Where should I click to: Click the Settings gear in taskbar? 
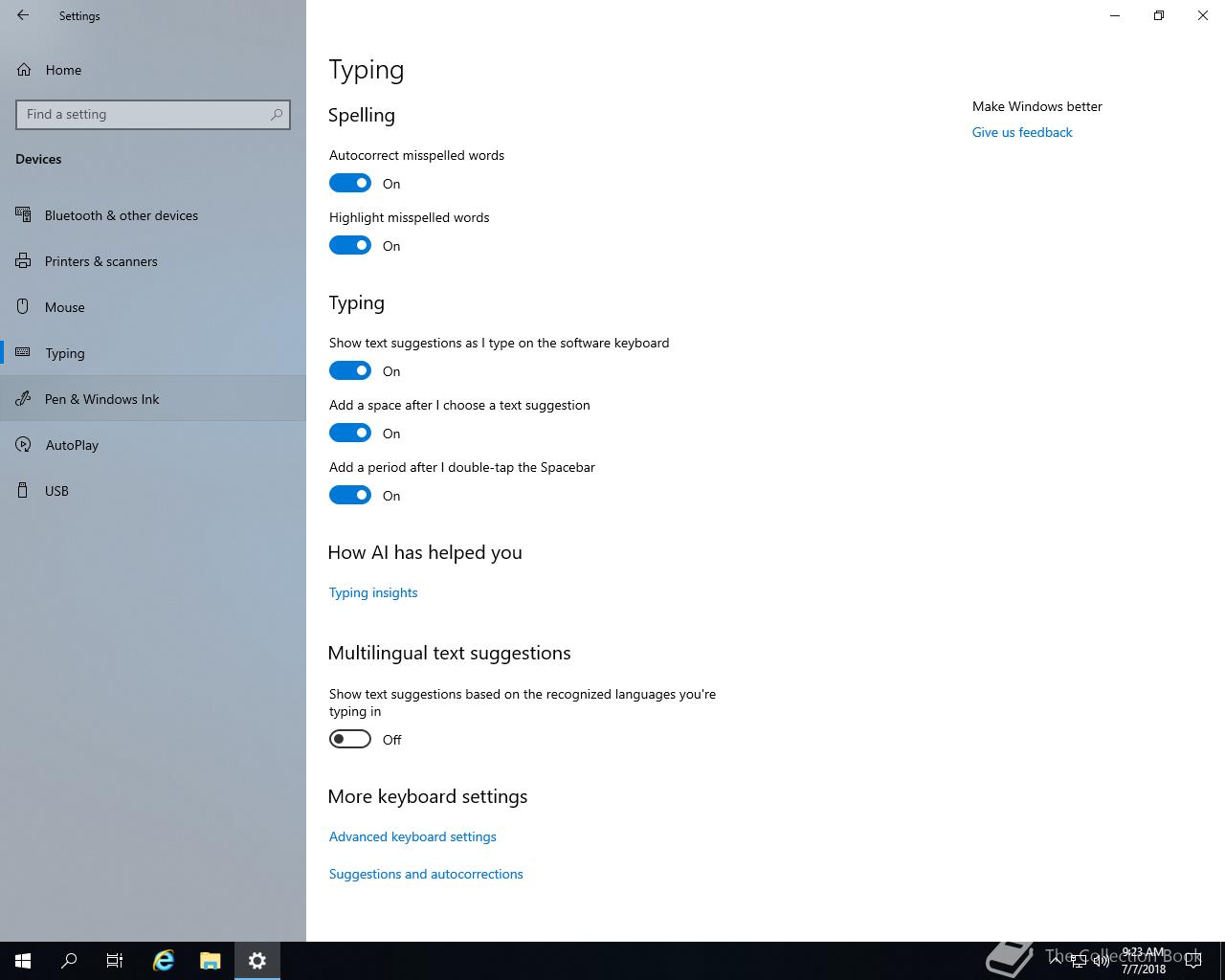pyautogui.click(x=257, y=961)
